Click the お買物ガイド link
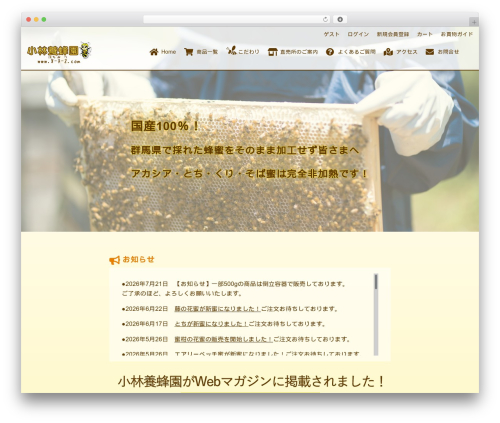This screenshot has width=500, height=423. click(x=457, y=34)
